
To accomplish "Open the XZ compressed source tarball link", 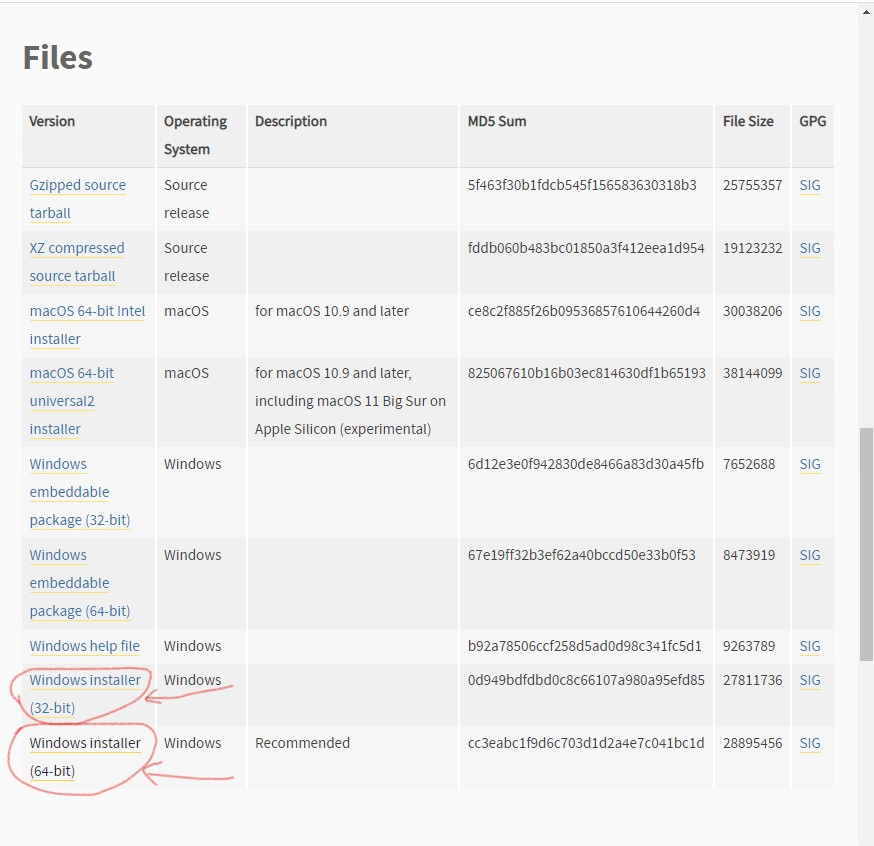I will click(77, 262).
